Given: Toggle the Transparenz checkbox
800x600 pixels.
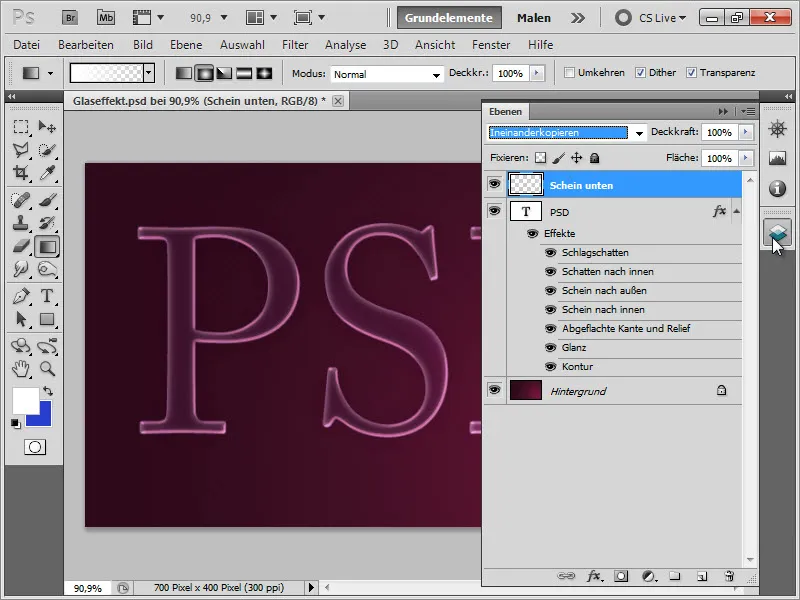Looking at the screenshot, I should 691,72.
